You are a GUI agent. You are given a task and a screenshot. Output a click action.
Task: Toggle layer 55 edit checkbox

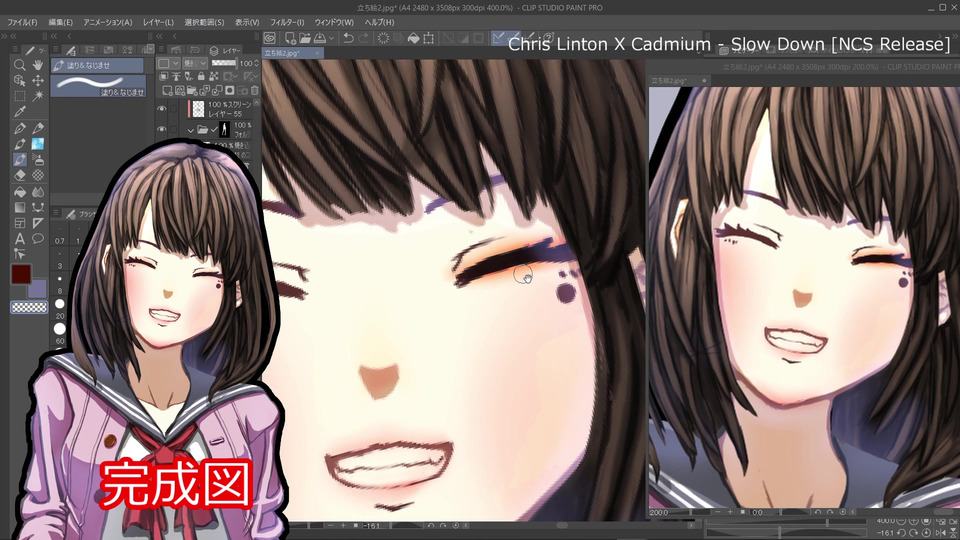[174, 109]
